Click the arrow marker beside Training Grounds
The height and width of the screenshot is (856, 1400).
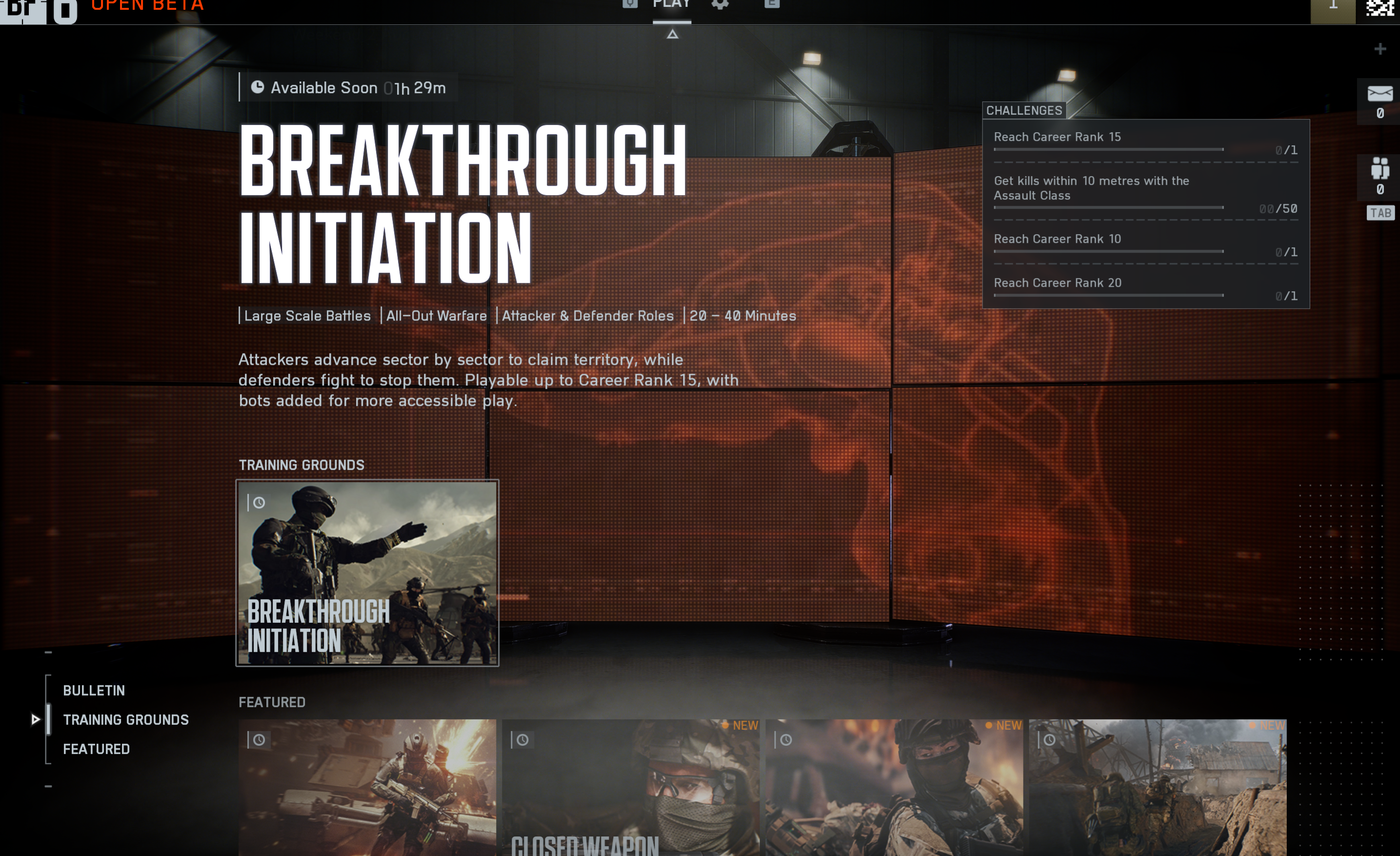(x=35, y=720)
